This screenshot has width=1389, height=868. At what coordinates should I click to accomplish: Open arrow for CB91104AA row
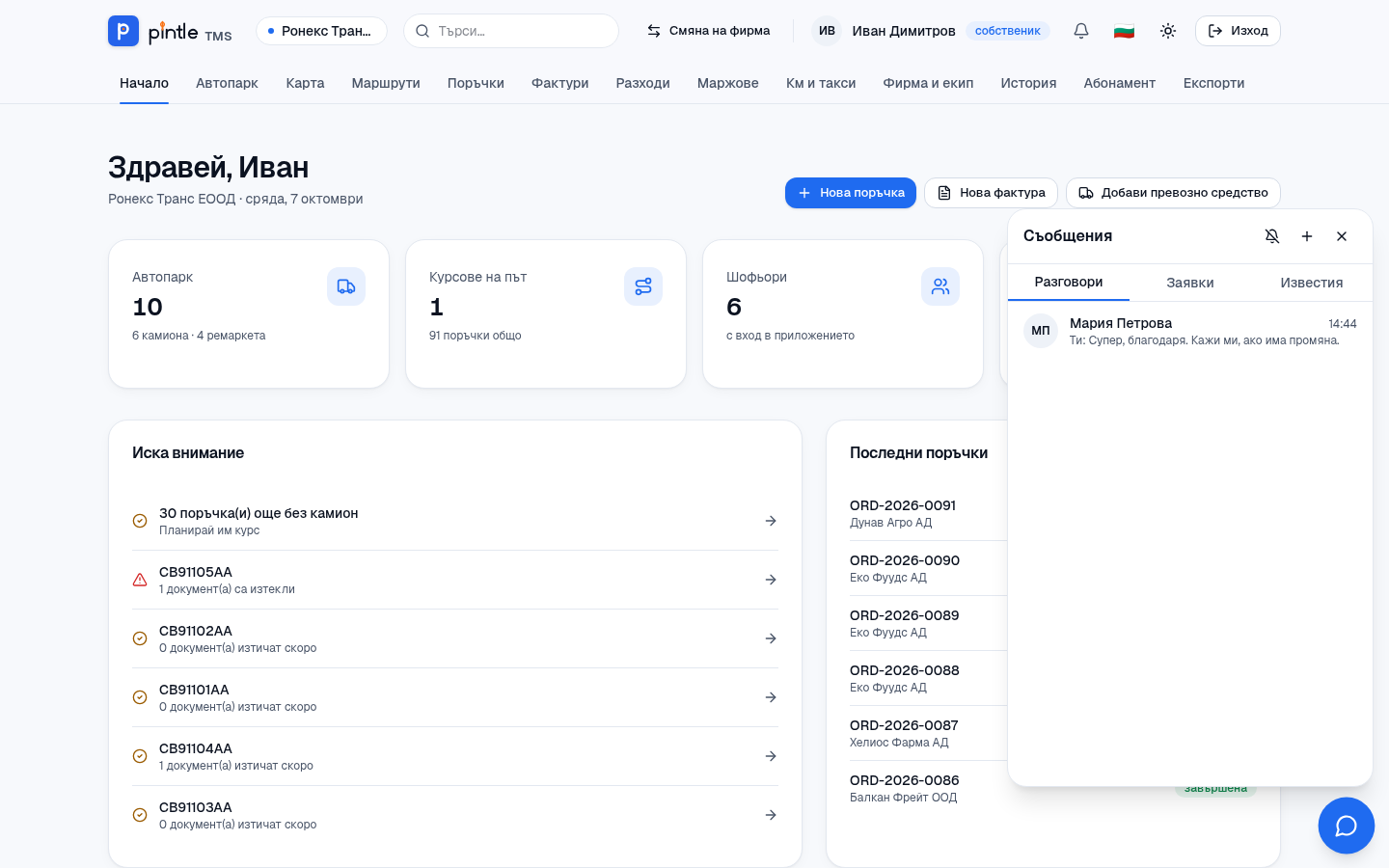[771, 756]
